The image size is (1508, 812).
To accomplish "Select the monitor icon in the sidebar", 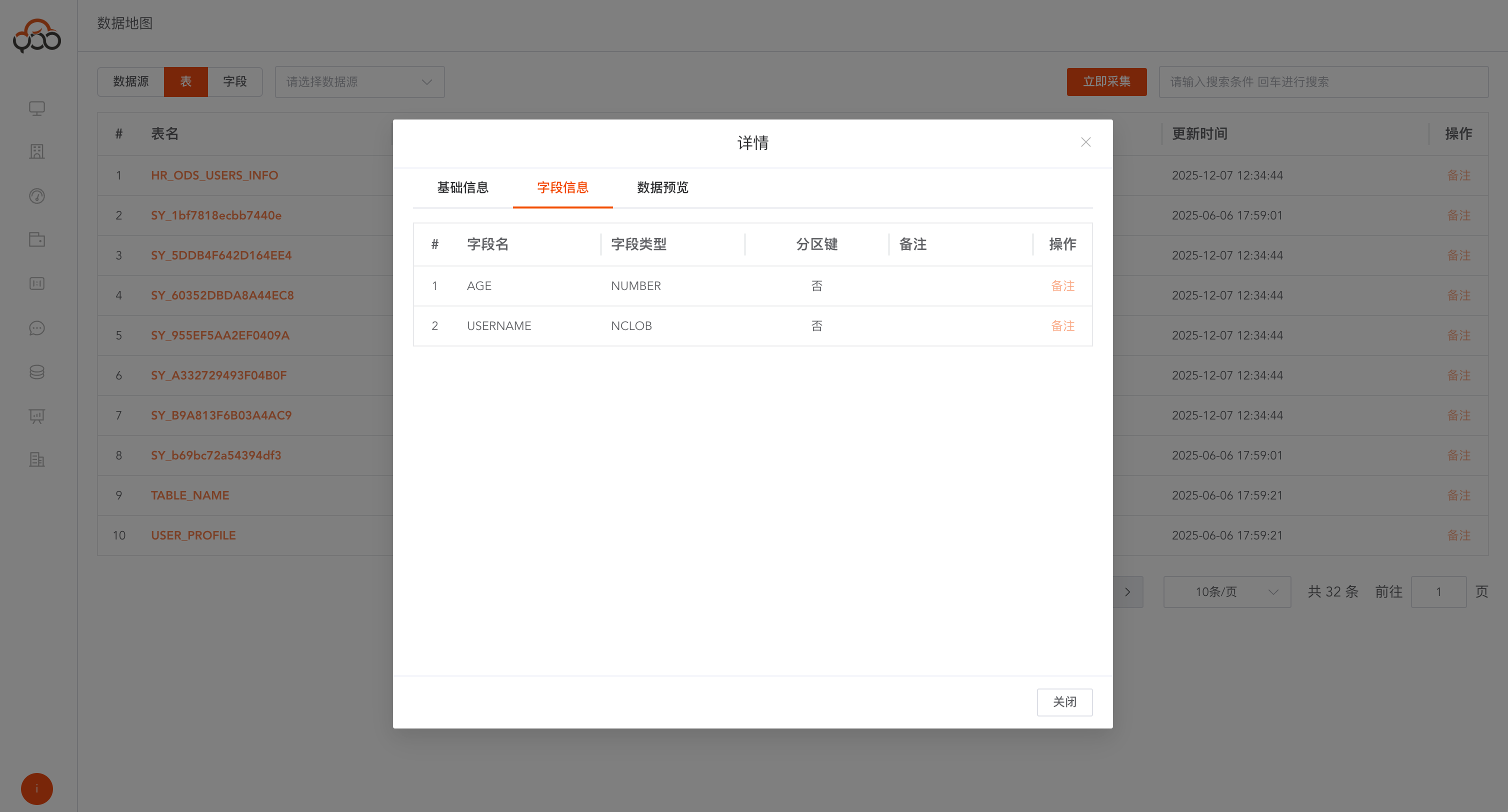I will click(36, 108).
